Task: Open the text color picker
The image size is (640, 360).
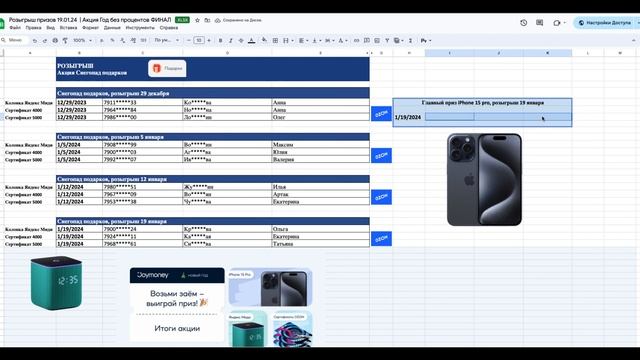Action: tap(251, 40)
